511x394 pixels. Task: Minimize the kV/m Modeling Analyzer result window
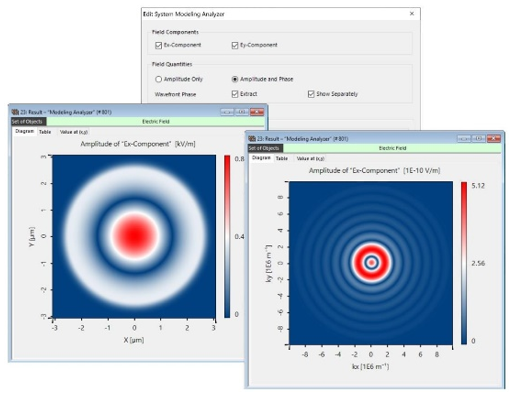click(x=227, y=112)
